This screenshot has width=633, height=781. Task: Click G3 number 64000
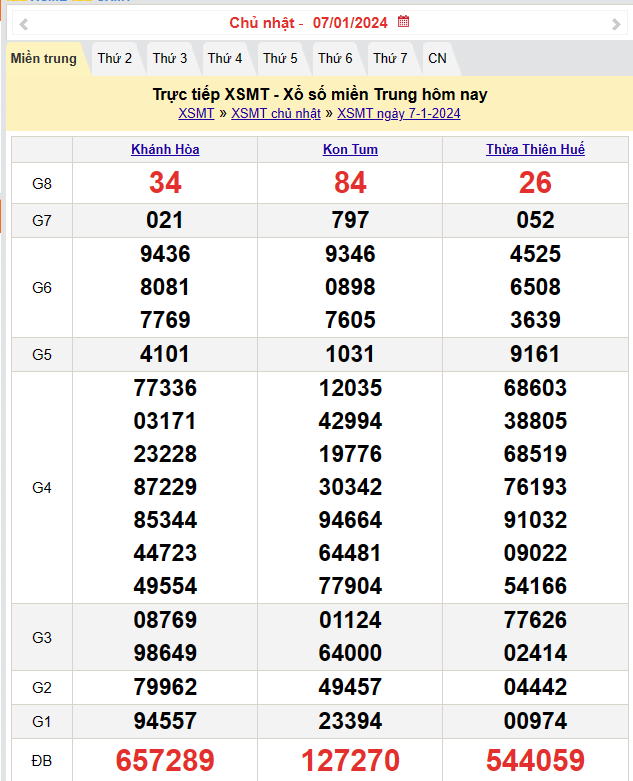[x=351, y=653]
